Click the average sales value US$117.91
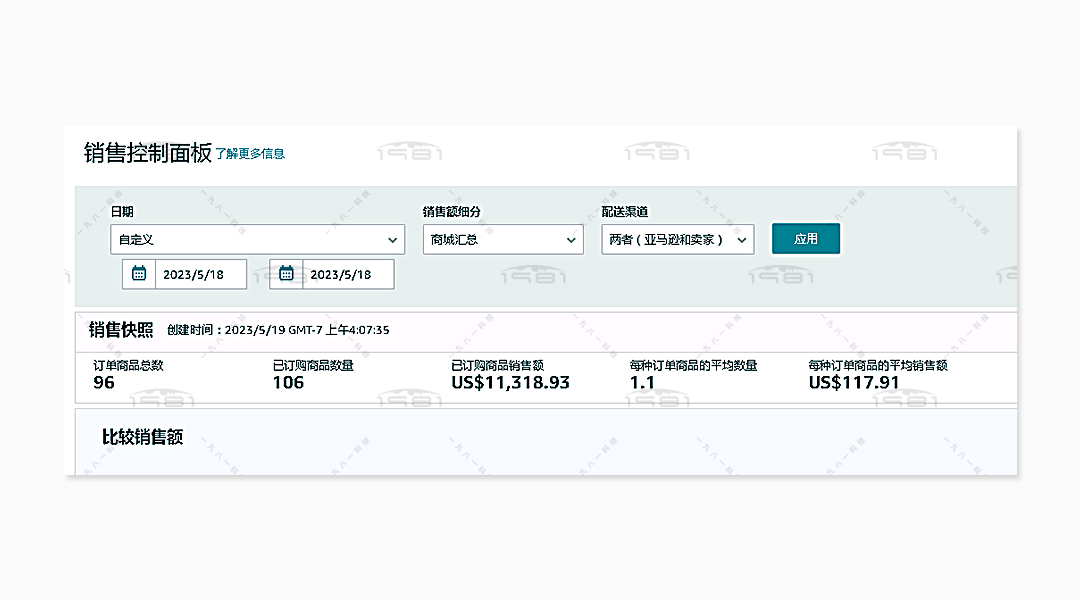Image resolution: width=1080 pixels, height=600 pixels. point(853,383)
